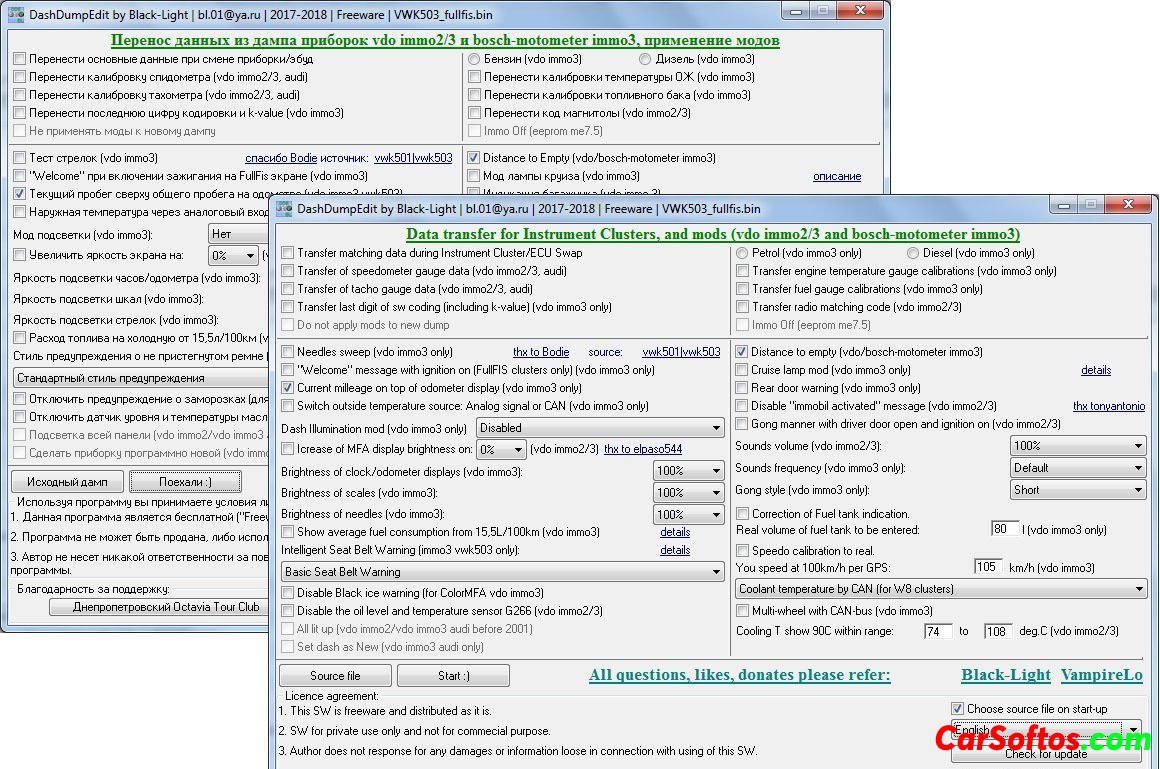The width and height of the screenshot is (1160, 769).
Task: Click the app icon in Russian window title bar
Action: [x=16, y=15]
